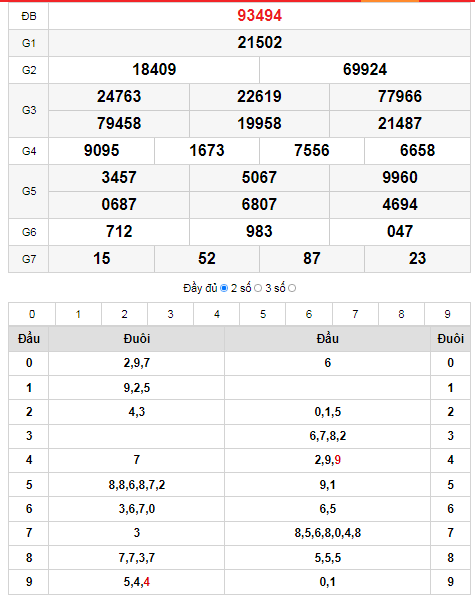This screenshot has height=598, width=475.
Task: Select the '3 số' radio button
Action: [292, 288]
